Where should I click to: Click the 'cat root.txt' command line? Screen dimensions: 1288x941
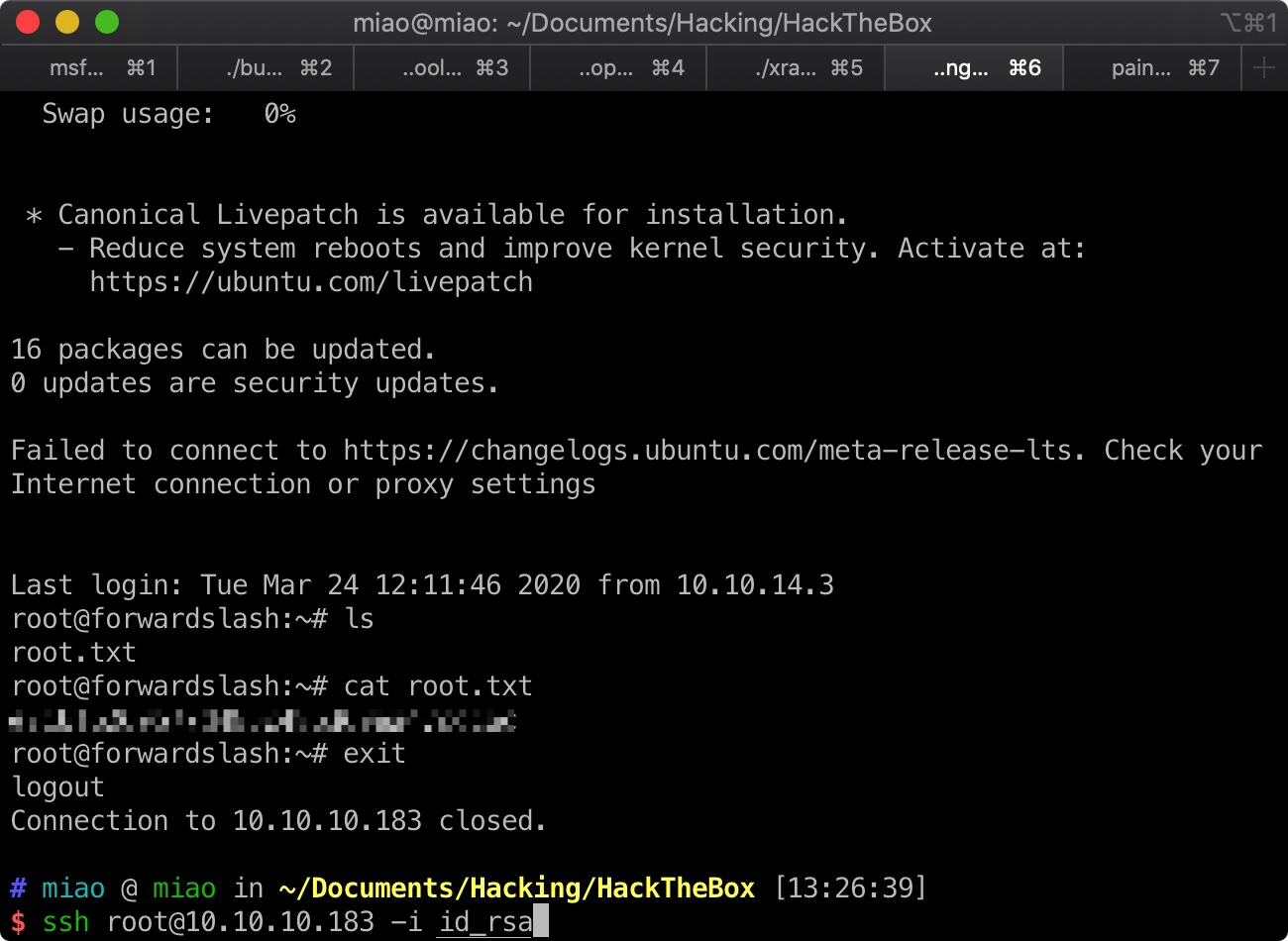coord(271,686)
